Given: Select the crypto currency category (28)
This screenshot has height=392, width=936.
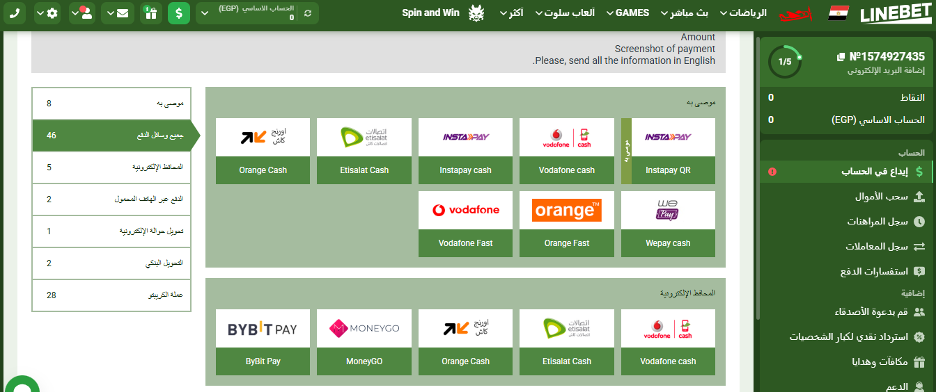Looking at the screenshot, I should pyautogui.click(x=112, y=295).
